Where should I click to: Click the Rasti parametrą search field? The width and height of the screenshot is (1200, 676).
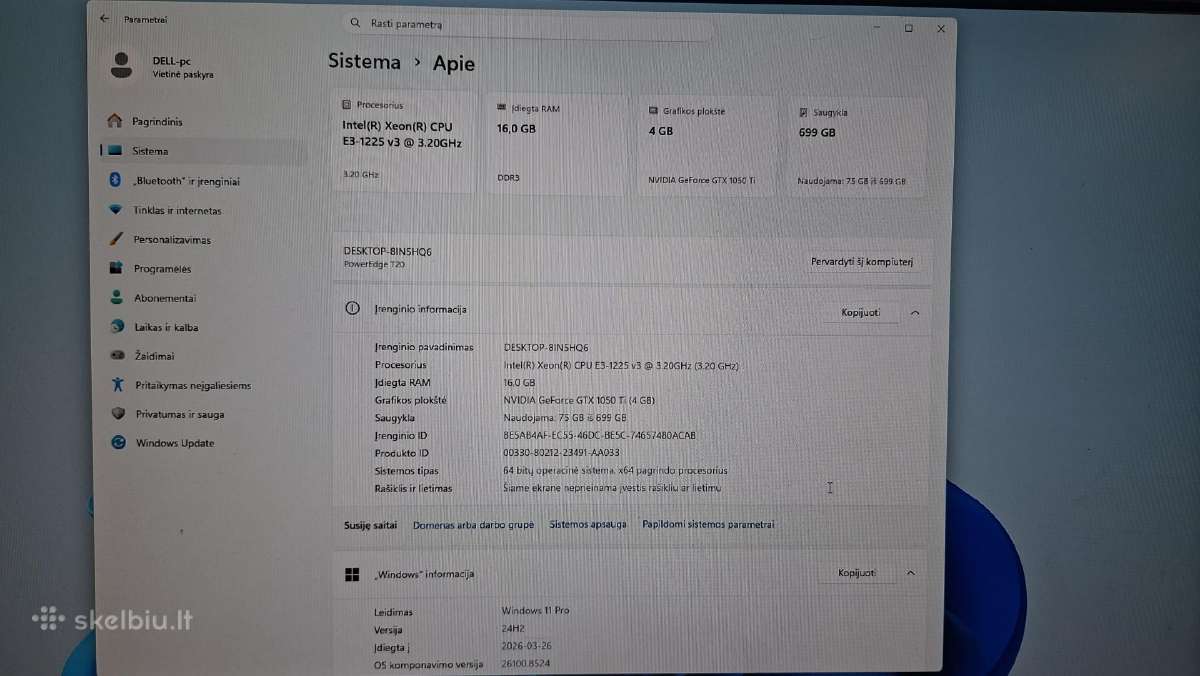coord(528,24)
